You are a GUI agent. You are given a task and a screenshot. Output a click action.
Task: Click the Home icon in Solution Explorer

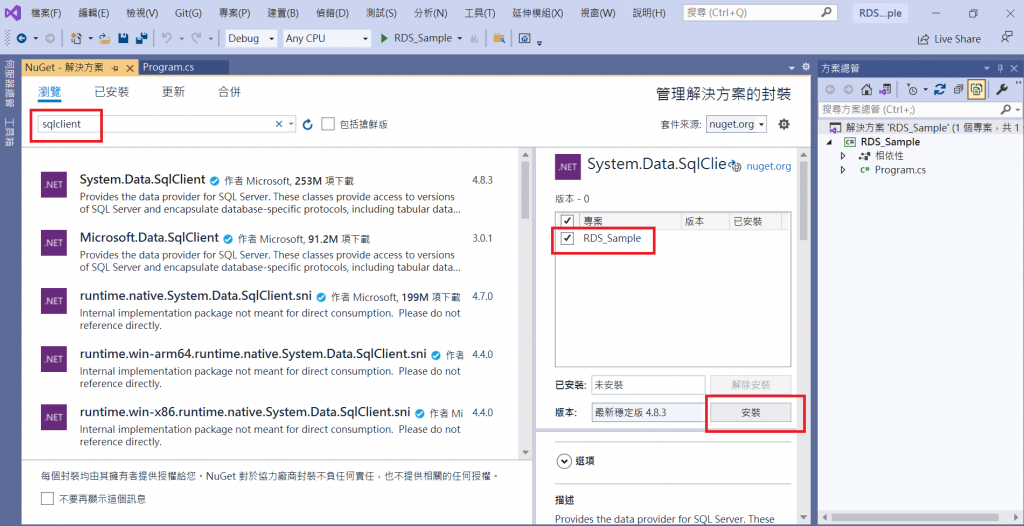coord(867,90)
